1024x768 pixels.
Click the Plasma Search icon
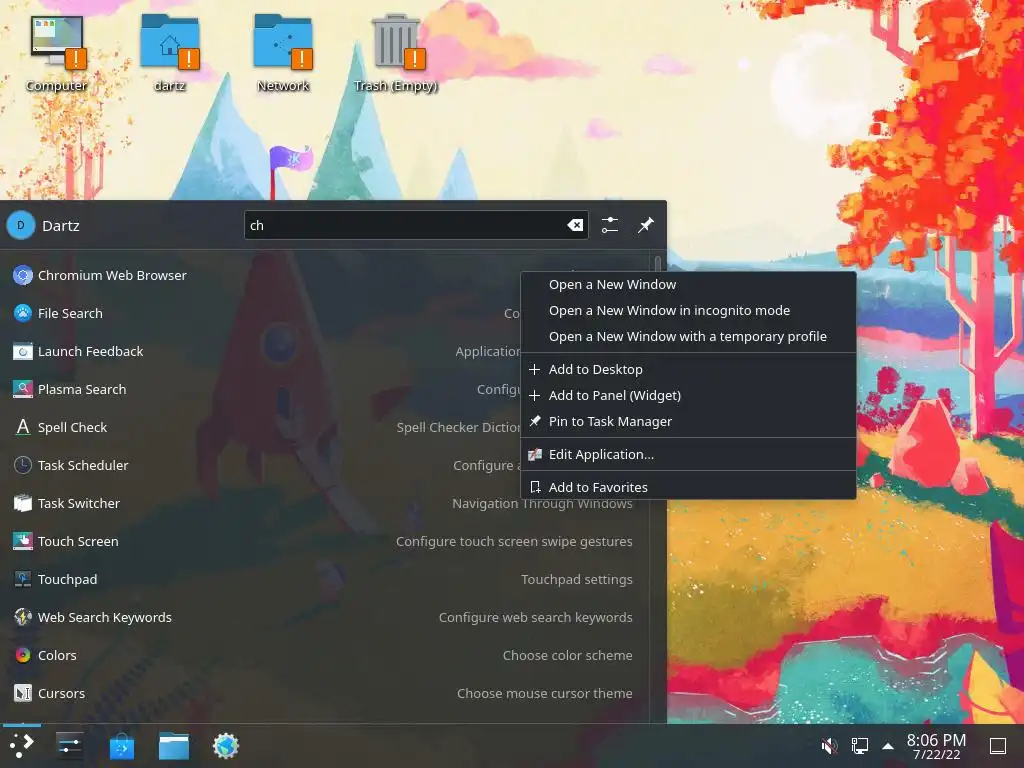click(23, 389)
